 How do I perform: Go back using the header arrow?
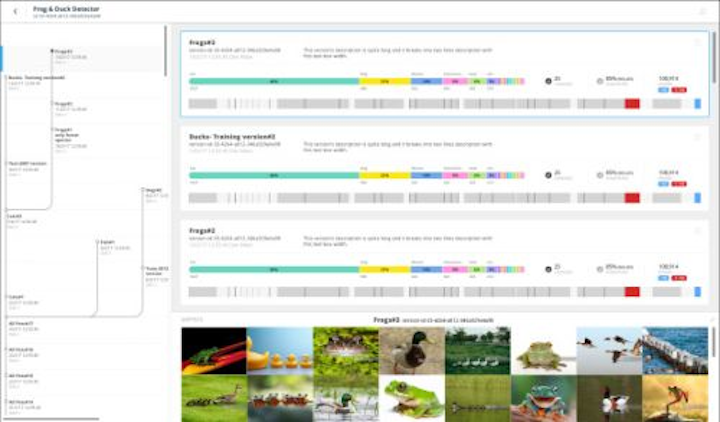[15, 11]
